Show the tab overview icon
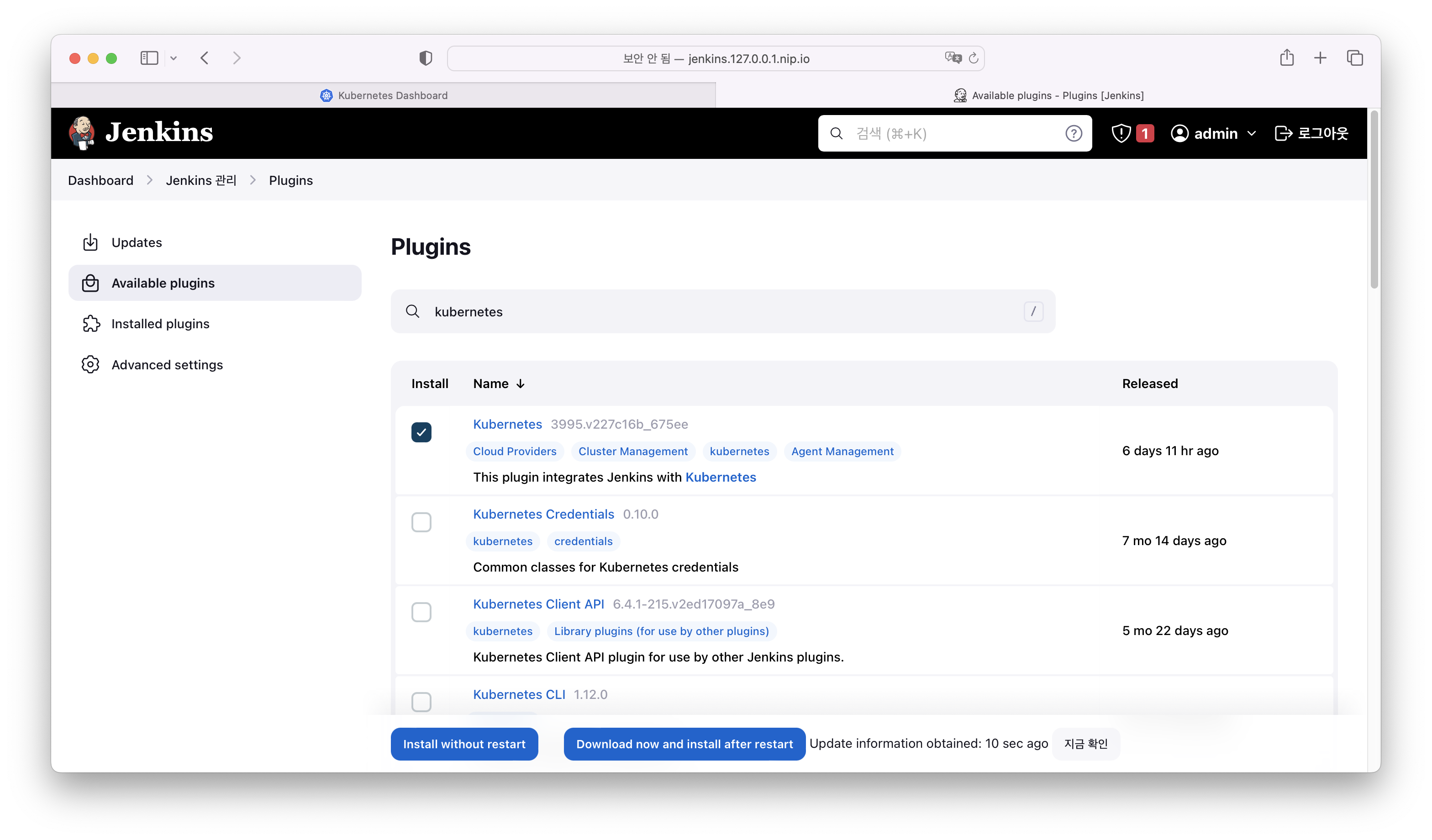The height and width of the screenshot is (840, 1432). [x=1355, y=58]
